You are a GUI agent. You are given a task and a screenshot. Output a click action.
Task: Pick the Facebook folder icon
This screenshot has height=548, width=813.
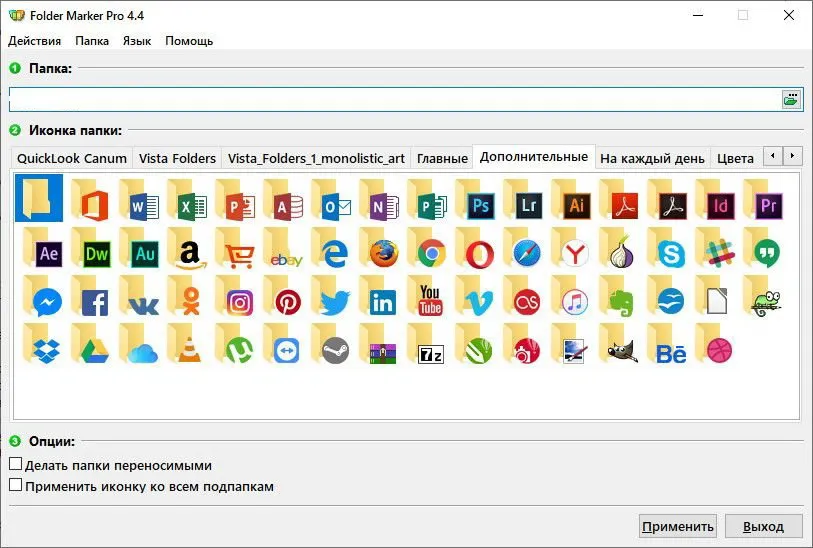(x=91, y=297)
